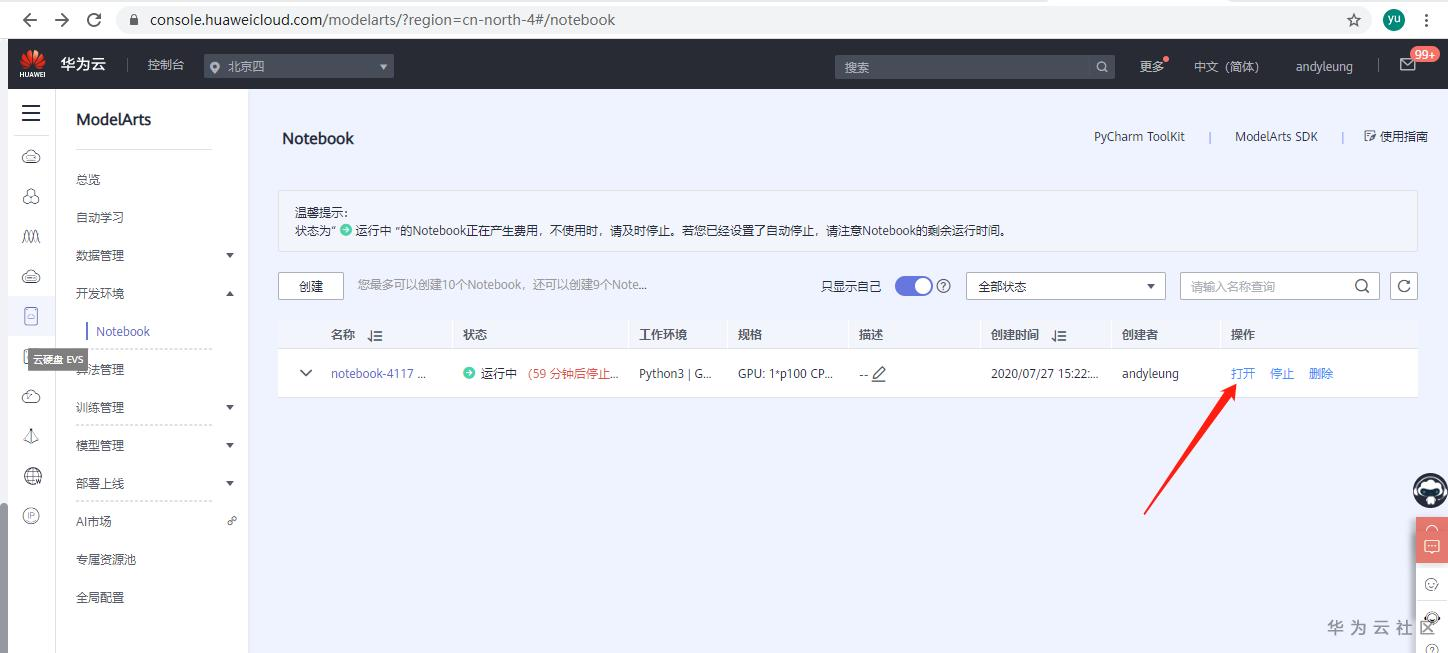Edit the notebook description with pencil icon

pos(879,374)
